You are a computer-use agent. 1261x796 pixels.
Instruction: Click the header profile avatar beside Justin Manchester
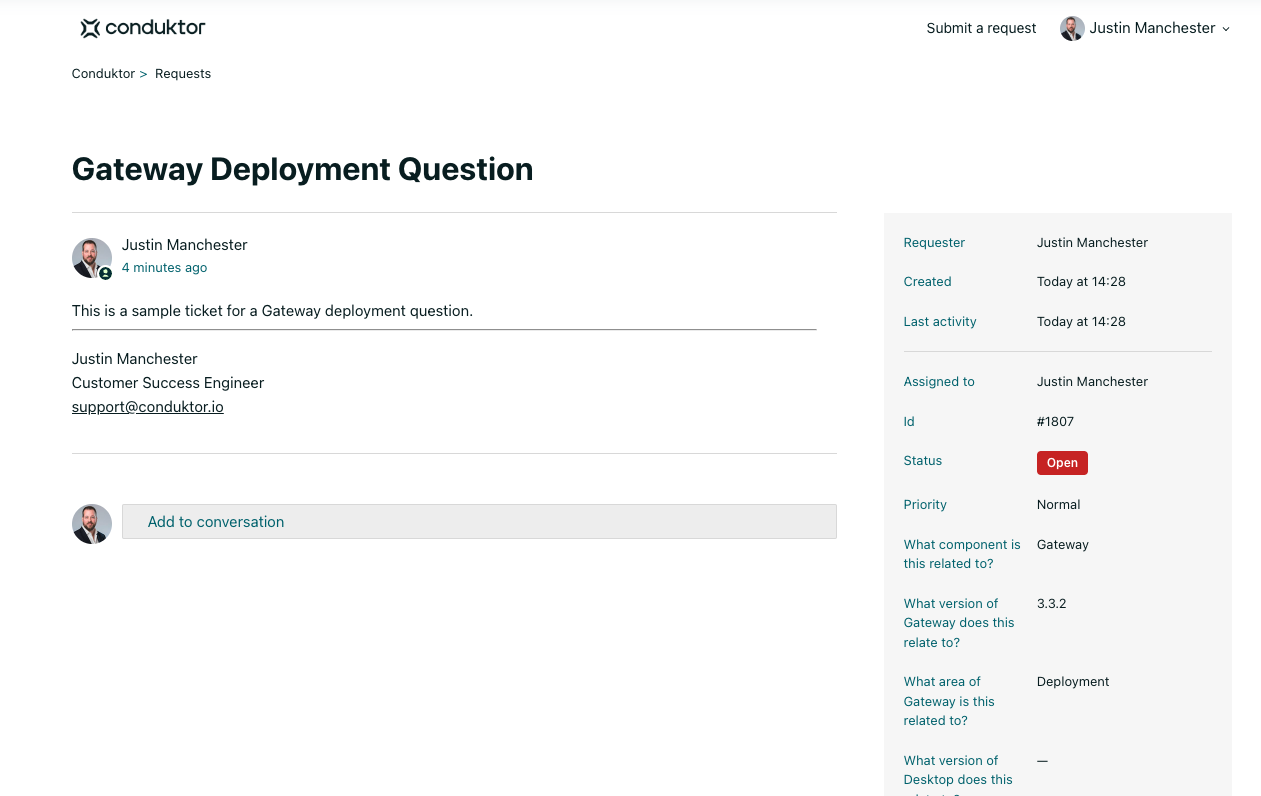1072,28
